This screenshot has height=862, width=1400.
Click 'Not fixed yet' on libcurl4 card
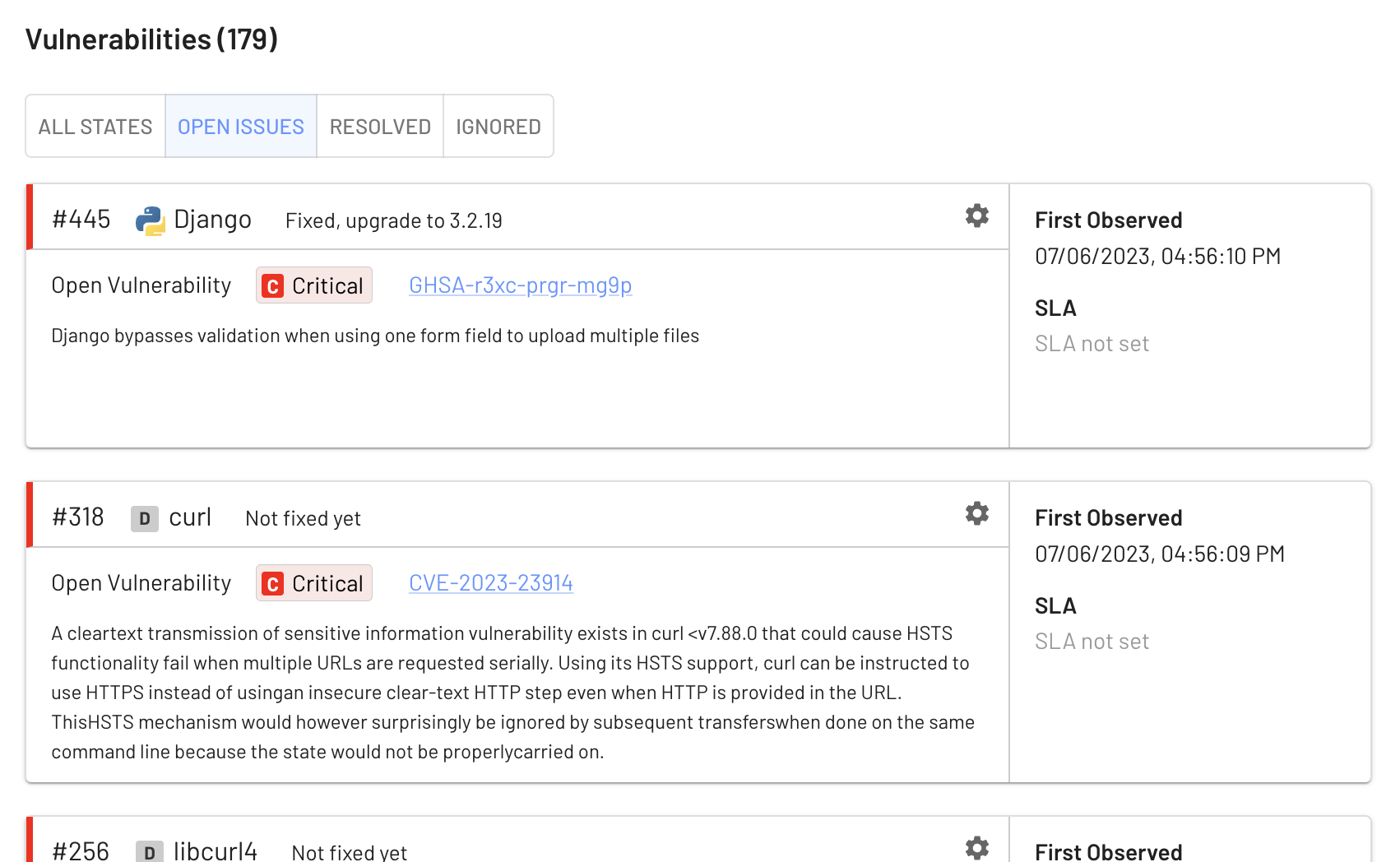[x=349, y=852]
